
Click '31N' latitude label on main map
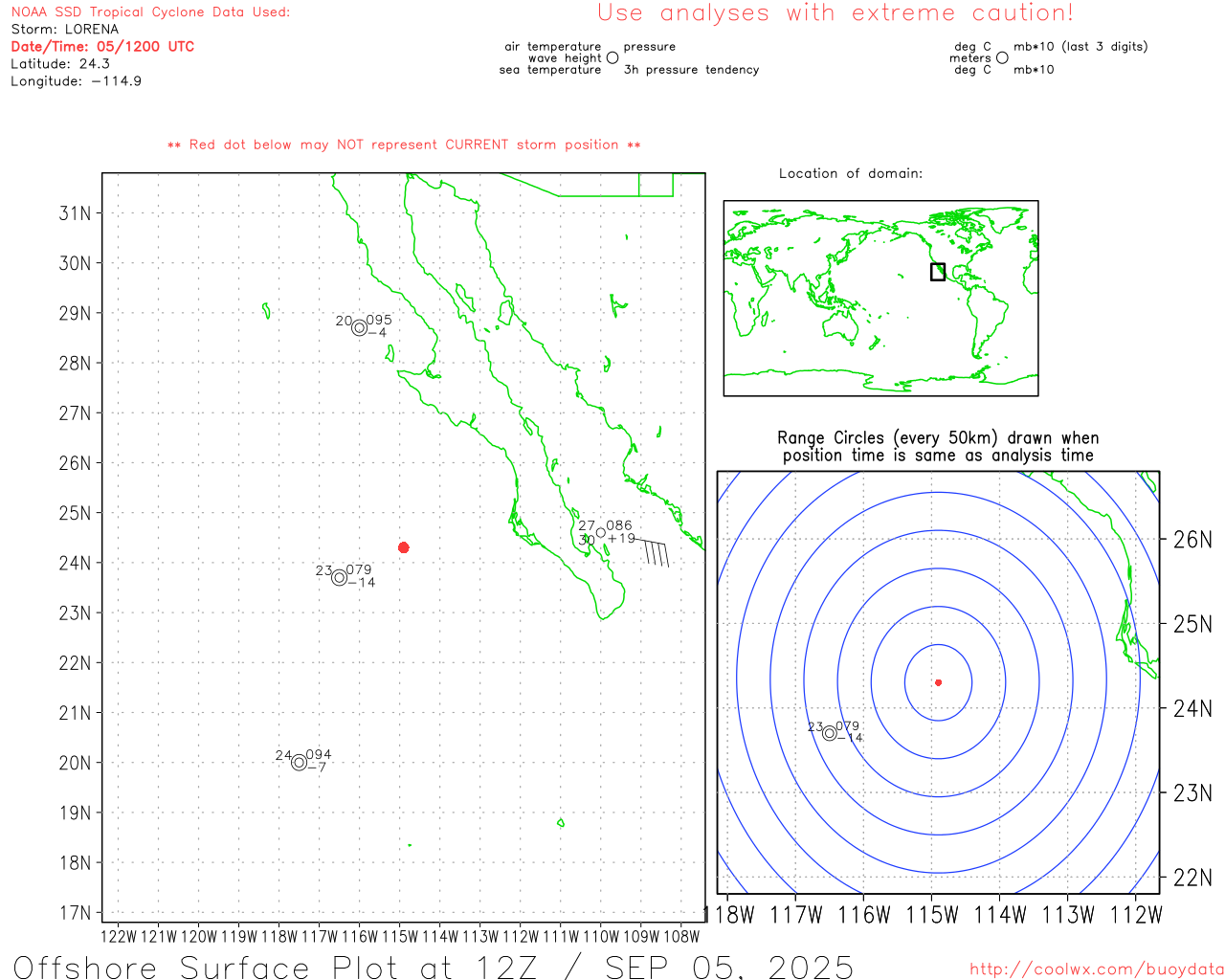(x=76, y=212)
